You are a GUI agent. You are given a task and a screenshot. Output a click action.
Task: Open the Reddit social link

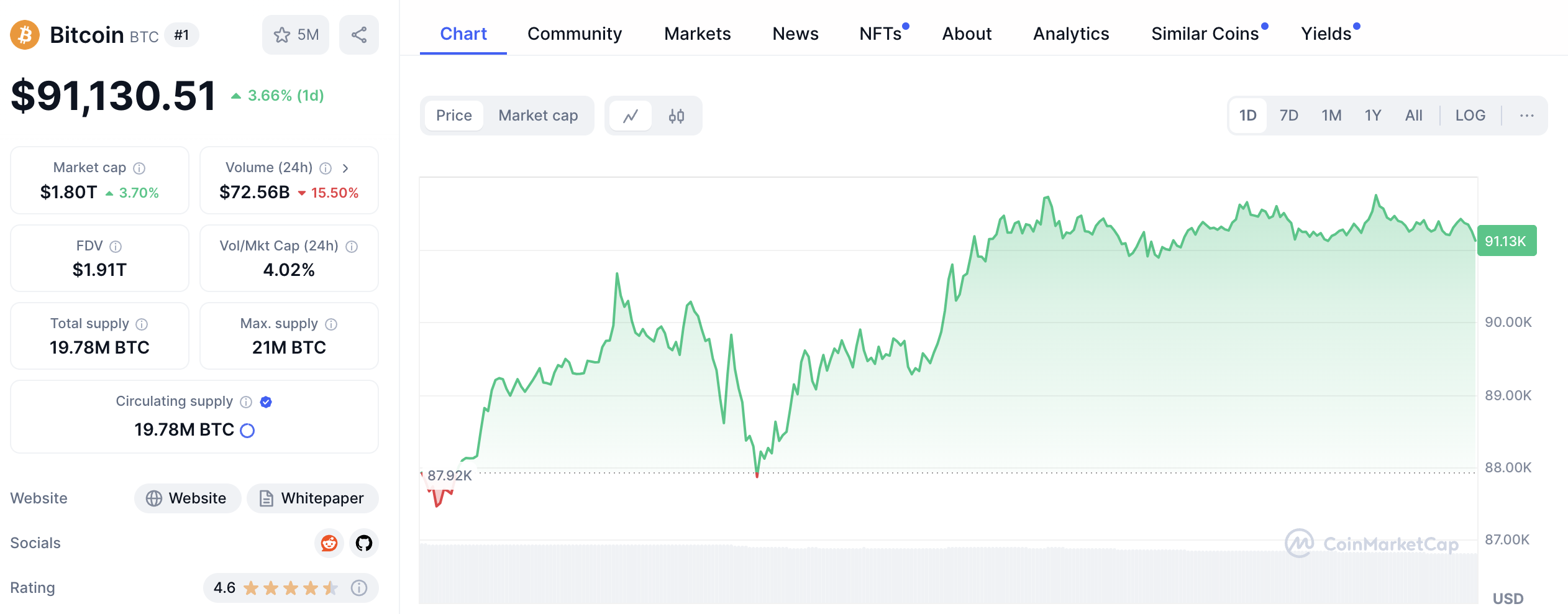pos(329,543)
